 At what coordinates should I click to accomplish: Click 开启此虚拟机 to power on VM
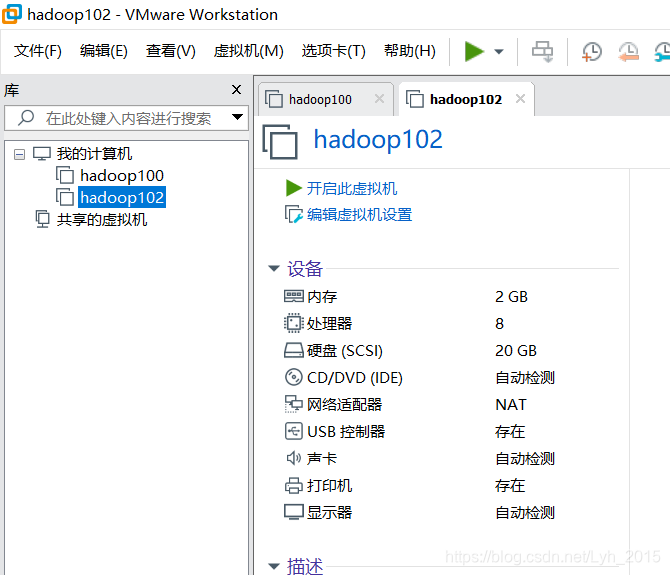pos(352,188)
